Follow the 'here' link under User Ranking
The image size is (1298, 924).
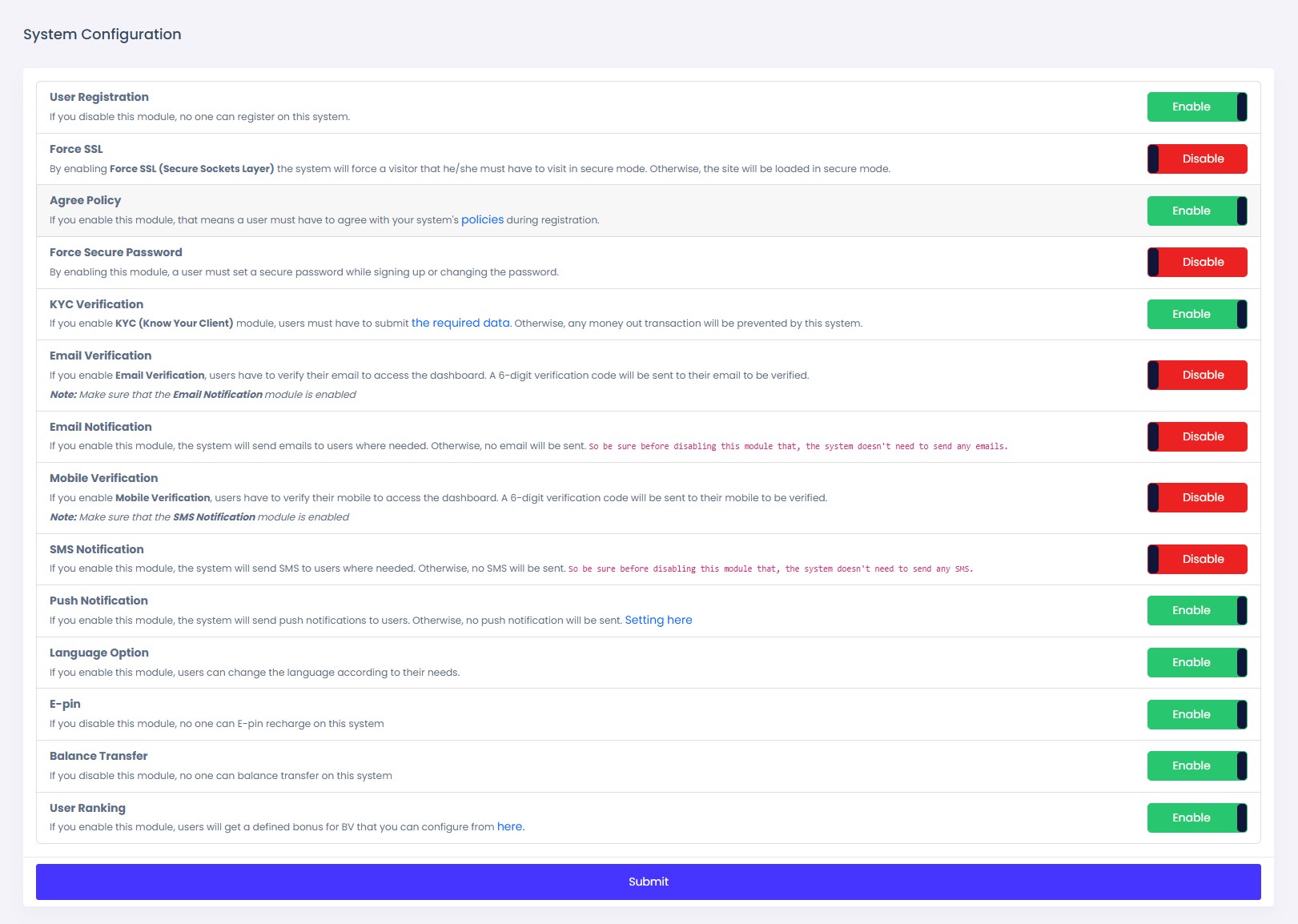click(x=510, y=826)
